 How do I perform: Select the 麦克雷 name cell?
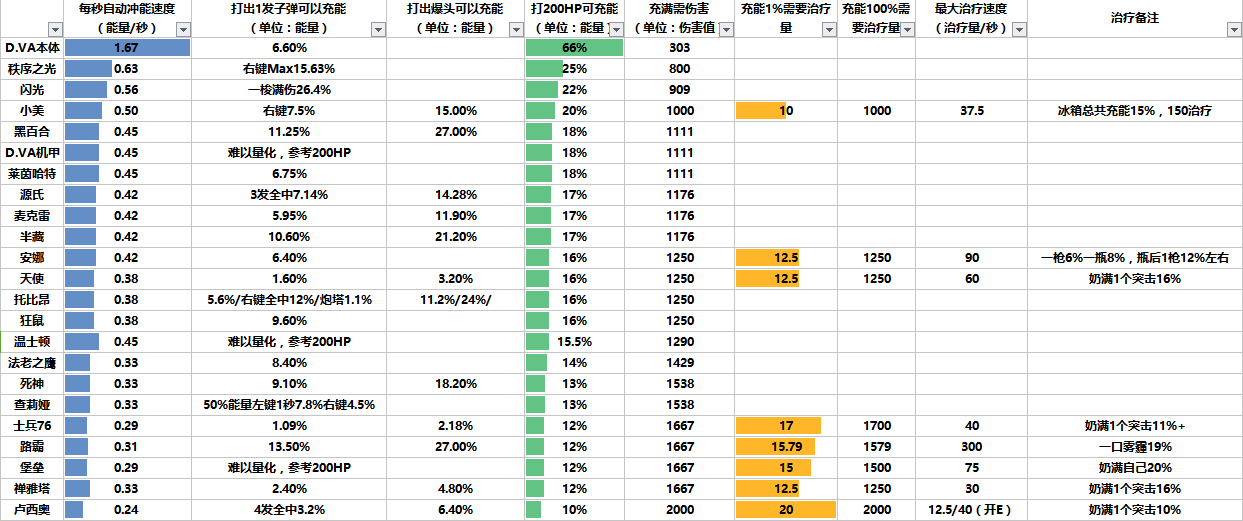coord(32,216)
